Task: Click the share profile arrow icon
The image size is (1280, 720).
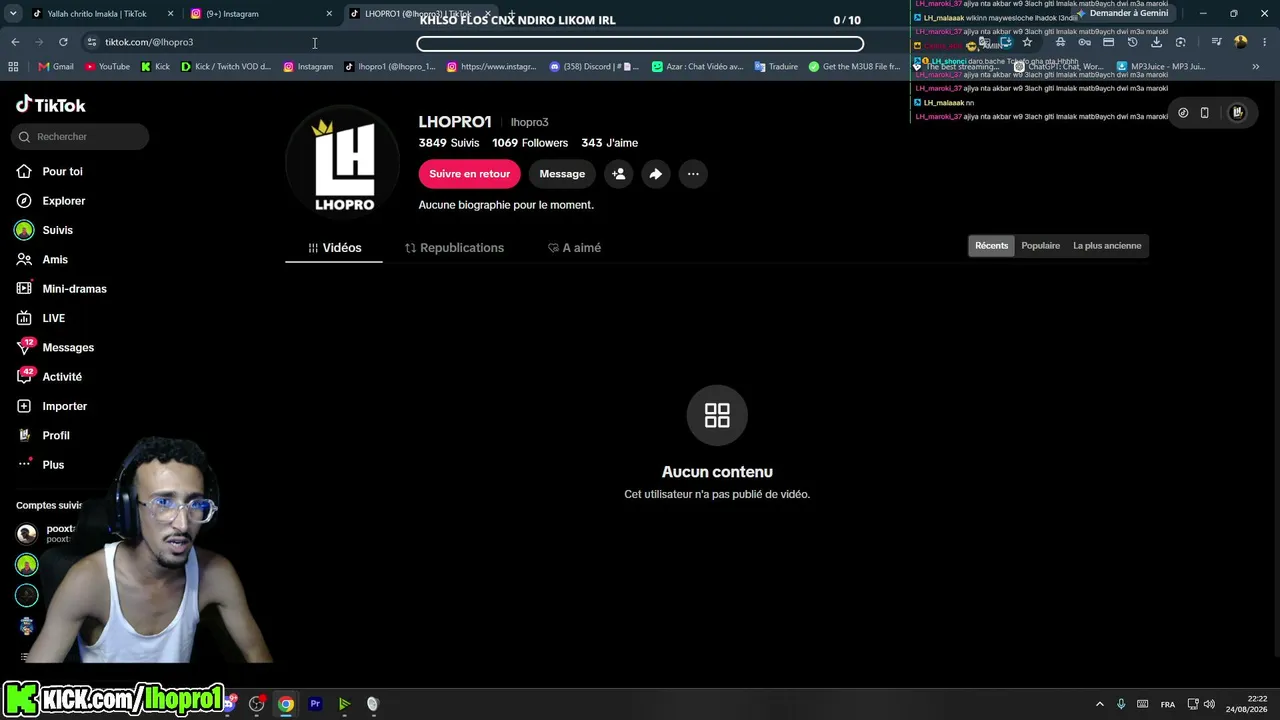Action: 655,174
